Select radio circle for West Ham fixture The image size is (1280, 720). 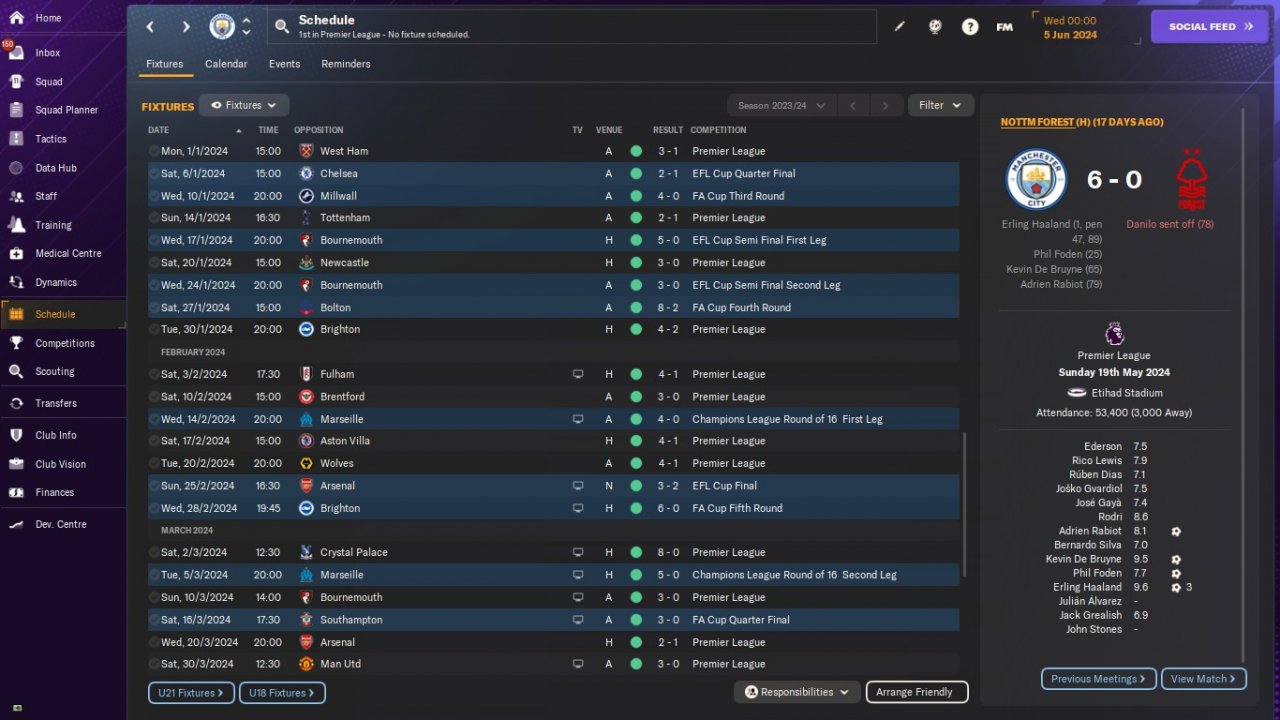point(154,151)
